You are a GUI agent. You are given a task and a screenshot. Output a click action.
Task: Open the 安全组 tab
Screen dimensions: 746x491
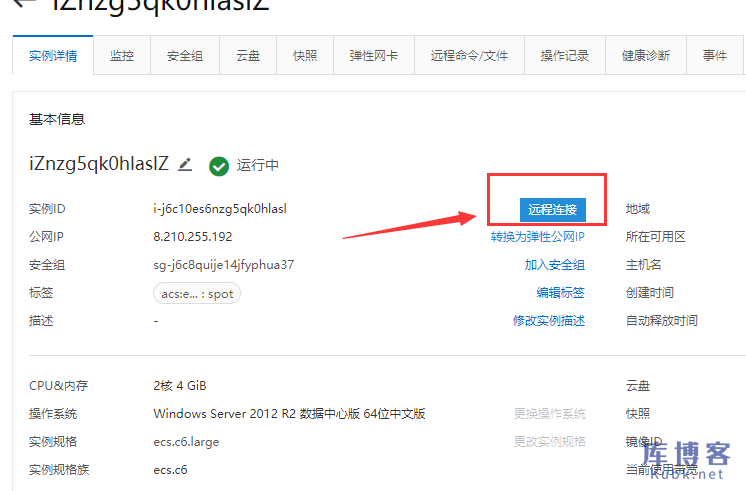(x=185, y=55)
